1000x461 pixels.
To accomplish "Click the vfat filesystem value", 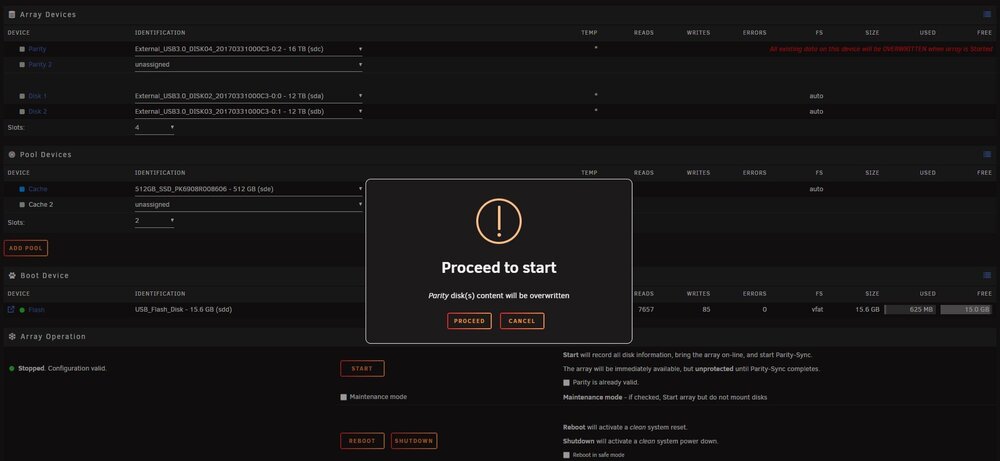I will (x=816, y=309).
